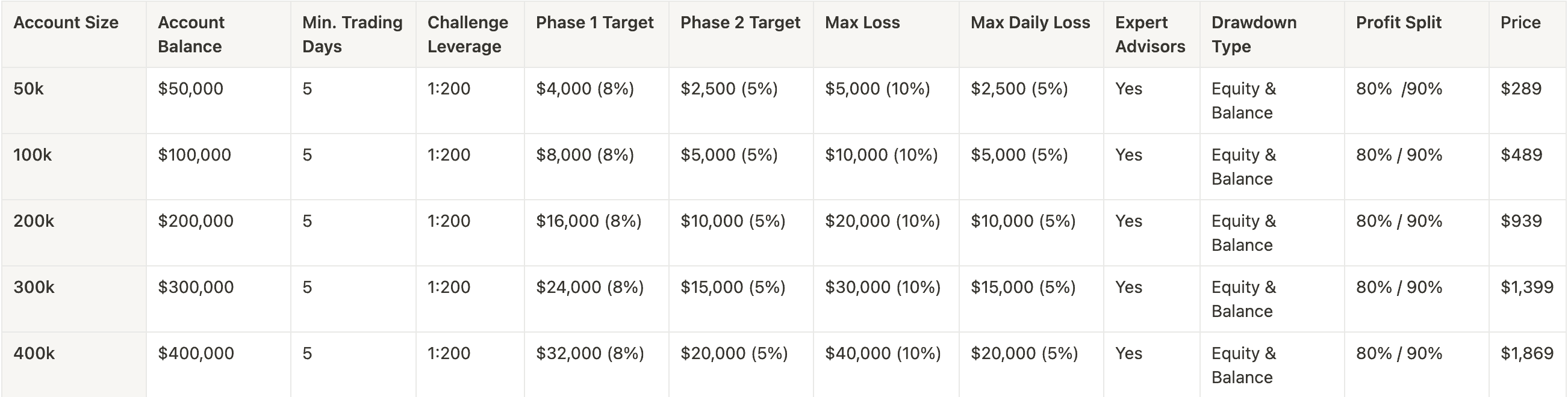Select the Phase 1 Target header
1568x397 pixels.
[x=594, y=23]
